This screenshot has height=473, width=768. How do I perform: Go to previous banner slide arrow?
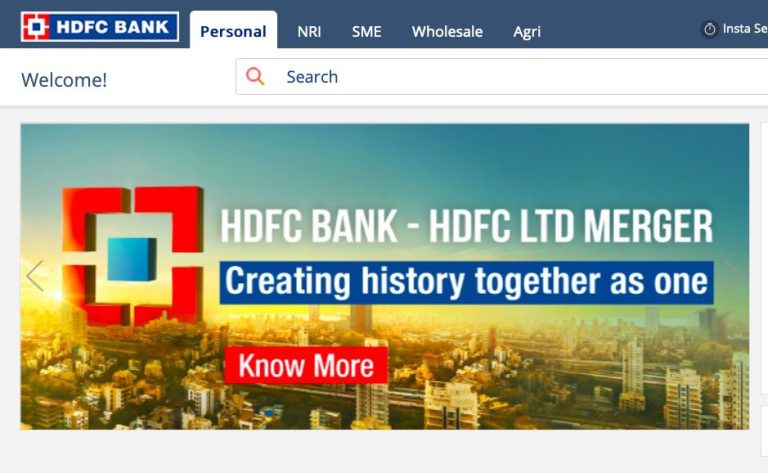tap(35, 276)
